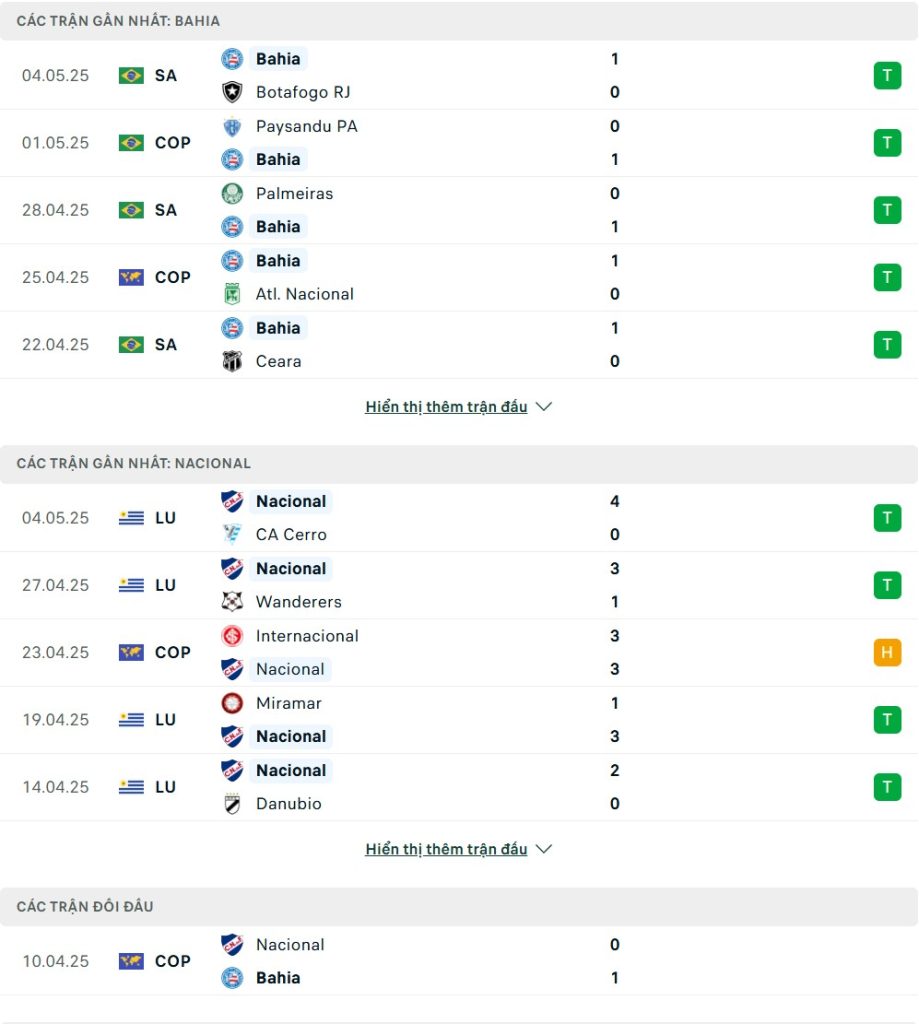Click the Miramar team crest
Image resolution: width=919 pixels, height=1024 pixels.
click(232, 703)
